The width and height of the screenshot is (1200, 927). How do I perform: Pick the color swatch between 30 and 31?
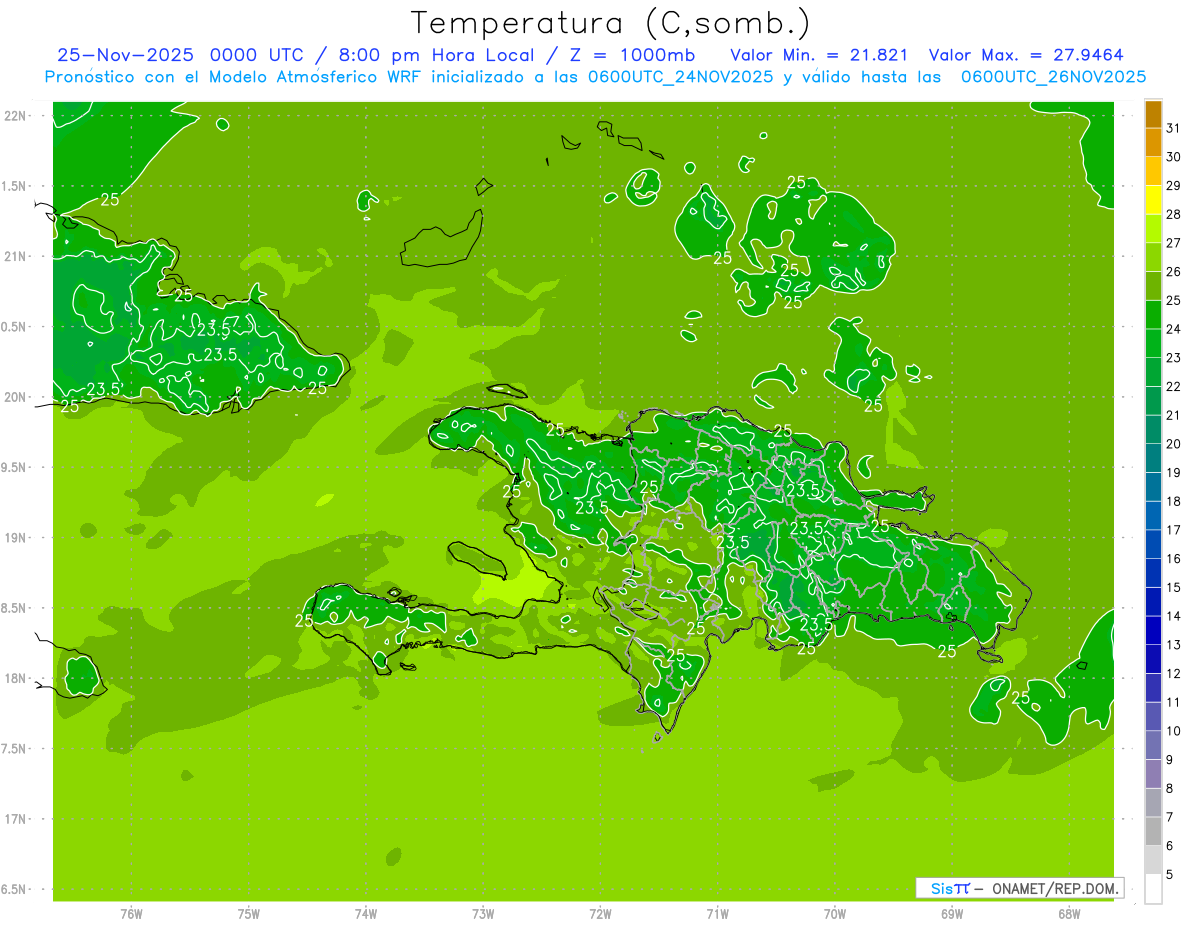coord(1153,143)
